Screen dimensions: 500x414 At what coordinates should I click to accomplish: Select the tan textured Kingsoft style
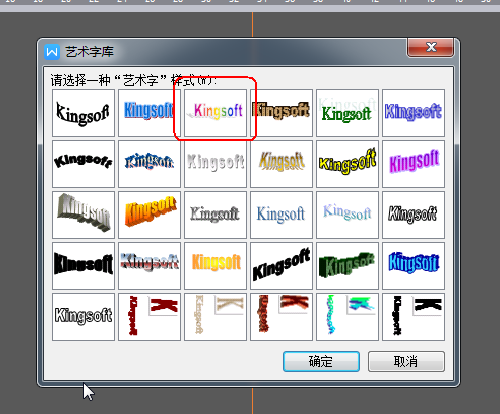pyautogui.click(x=281, y=113)
